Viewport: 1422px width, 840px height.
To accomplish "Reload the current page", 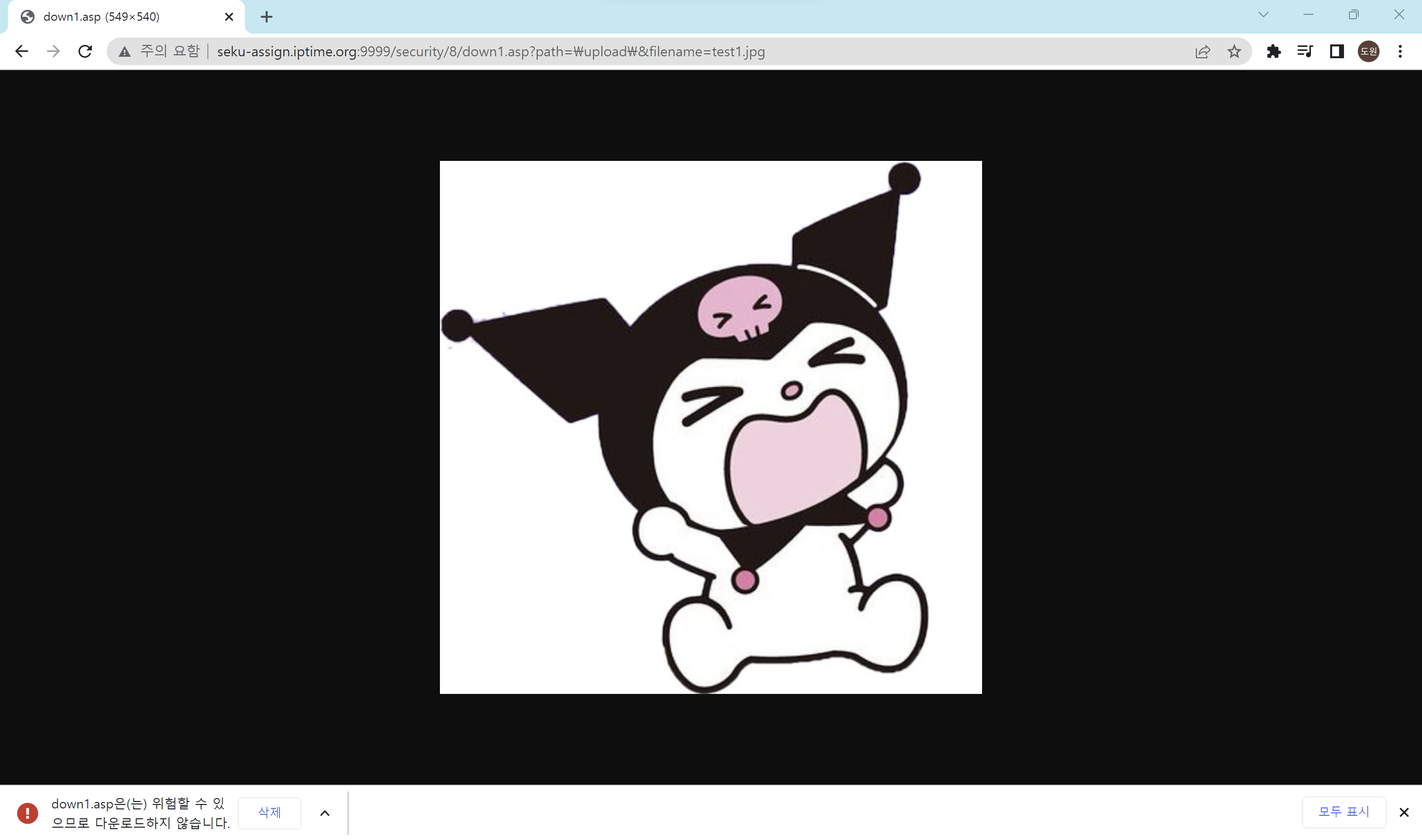I will tap(85, 51).
